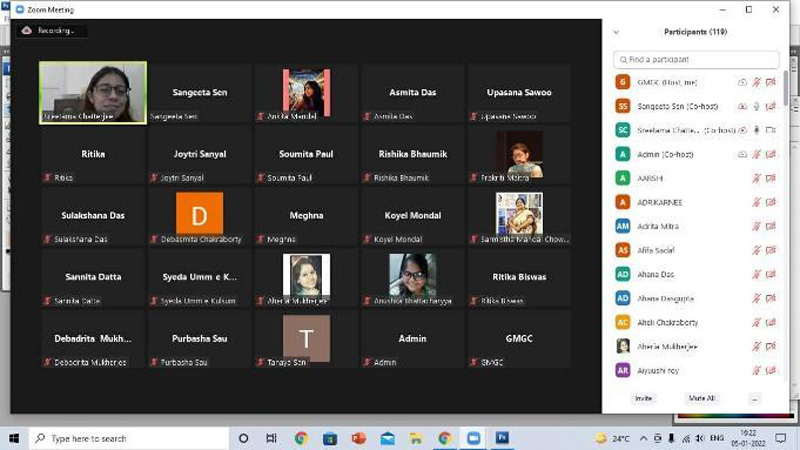Toggle video icon for Admin (Co-host)

pos(770,154)
